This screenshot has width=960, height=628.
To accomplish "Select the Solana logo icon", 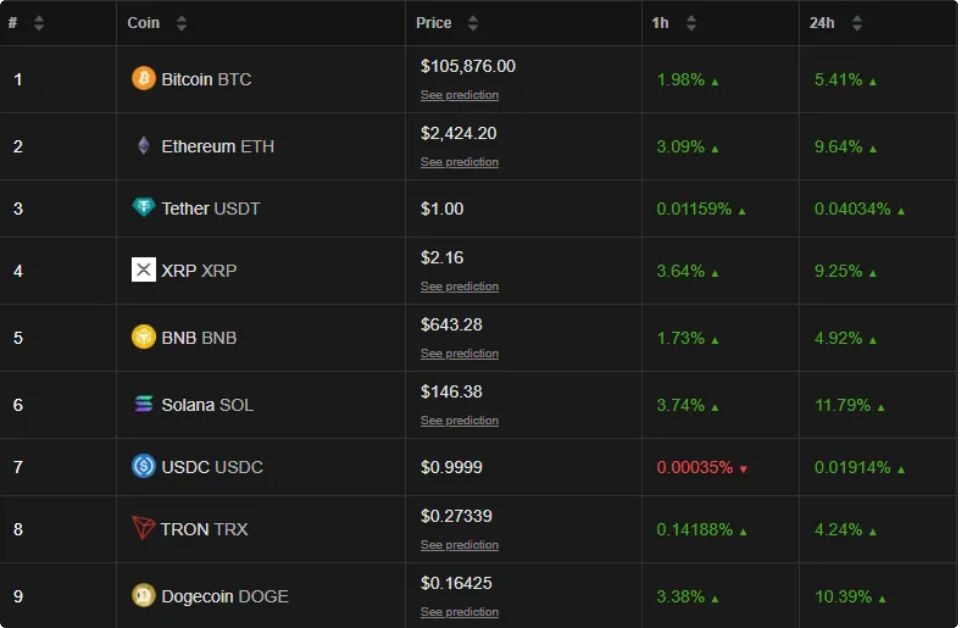I will point(144,405).
